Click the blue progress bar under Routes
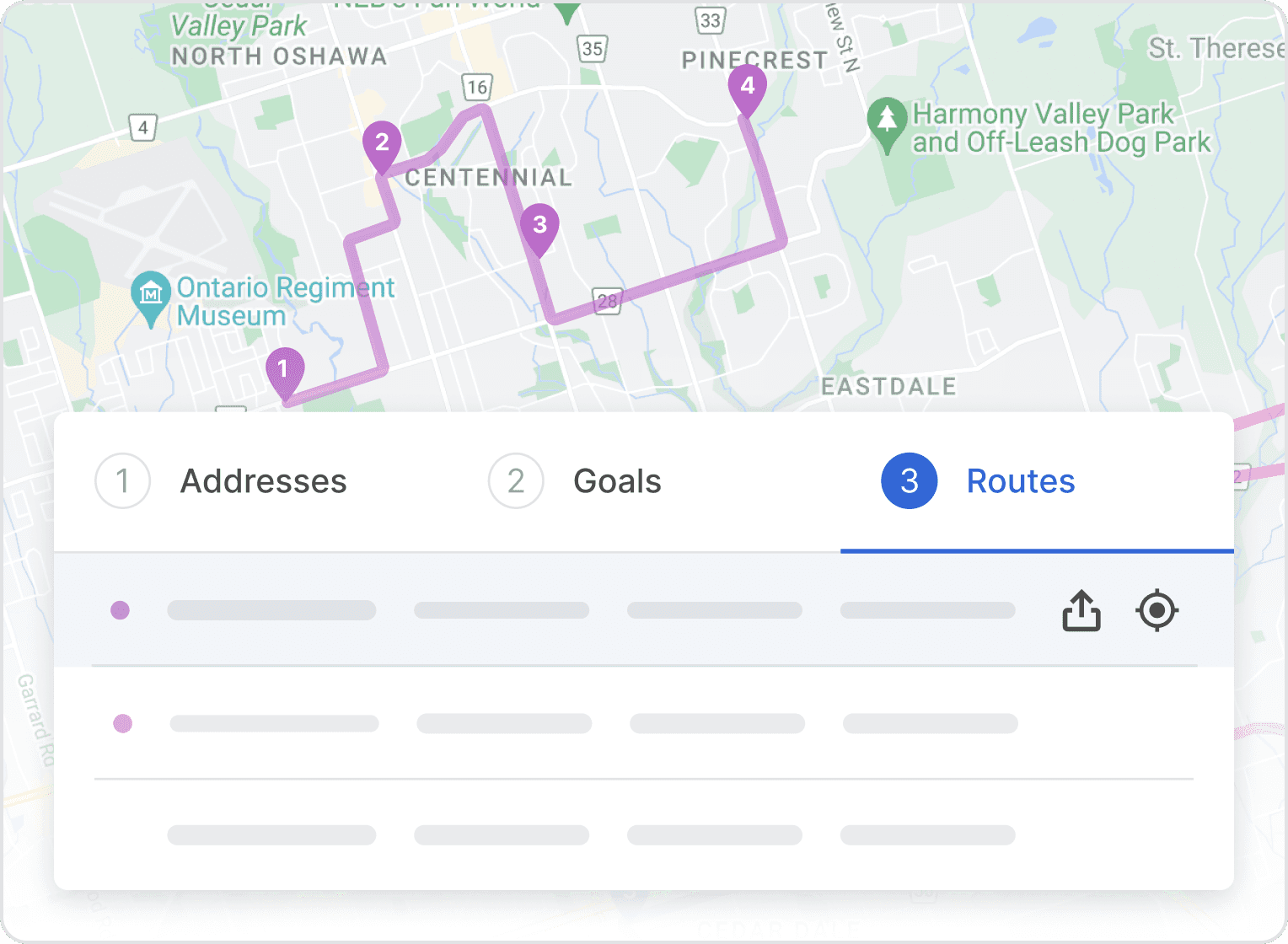The height and width of the screenshot is (944, 1288). point(1035,550)
